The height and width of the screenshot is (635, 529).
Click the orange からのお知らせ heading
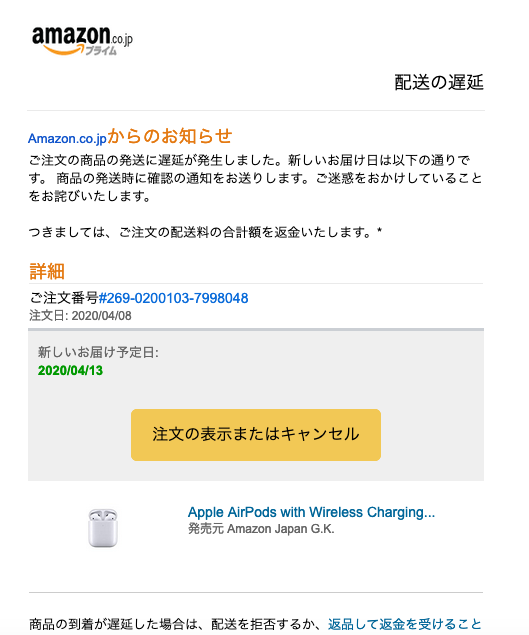(x=170, y=136)
